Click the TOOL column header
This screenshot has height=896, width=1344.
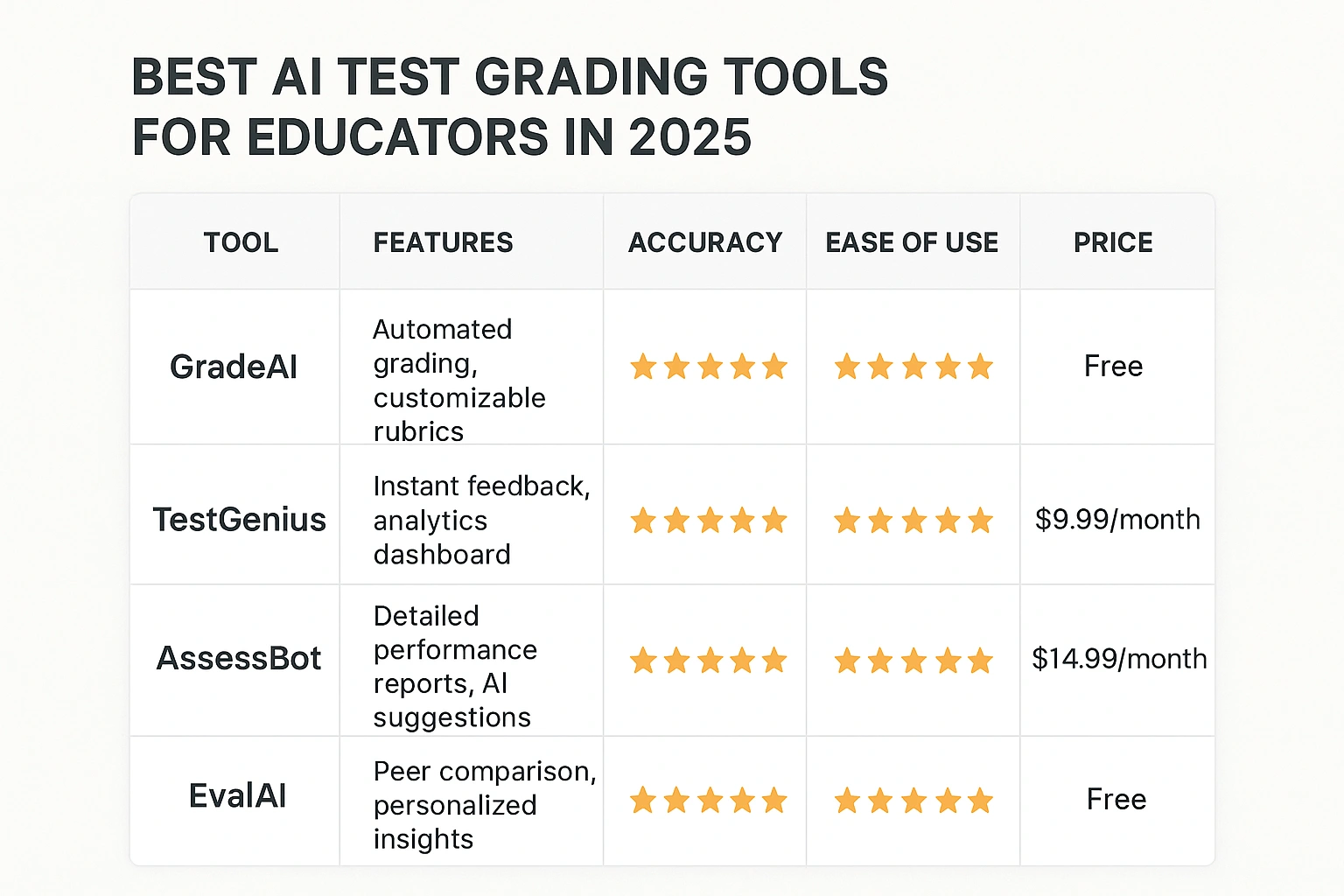click(x=241, y=242)
